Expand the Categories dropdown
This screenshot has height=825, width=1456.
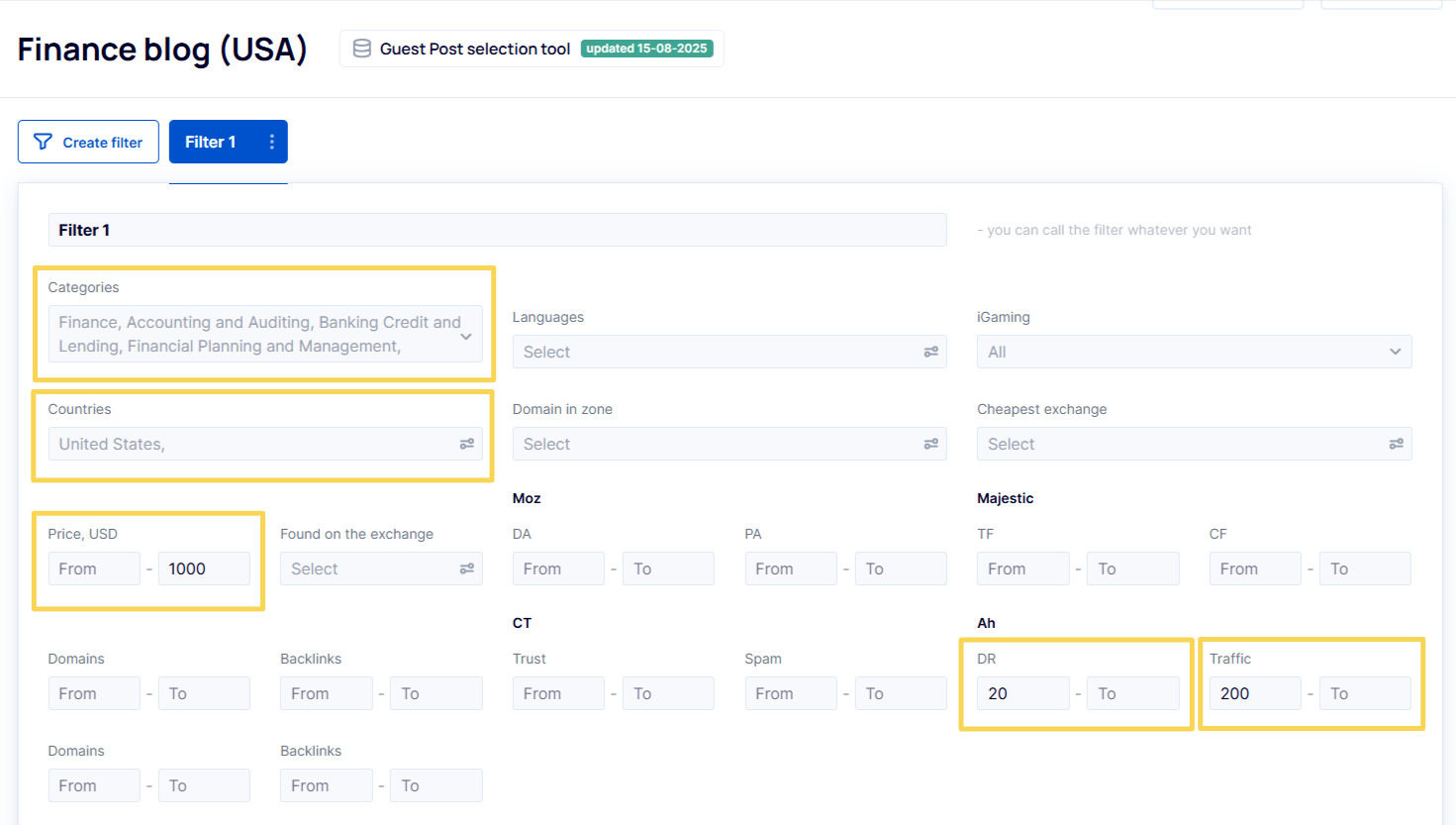pyautogui.click(x=466, y=336)
